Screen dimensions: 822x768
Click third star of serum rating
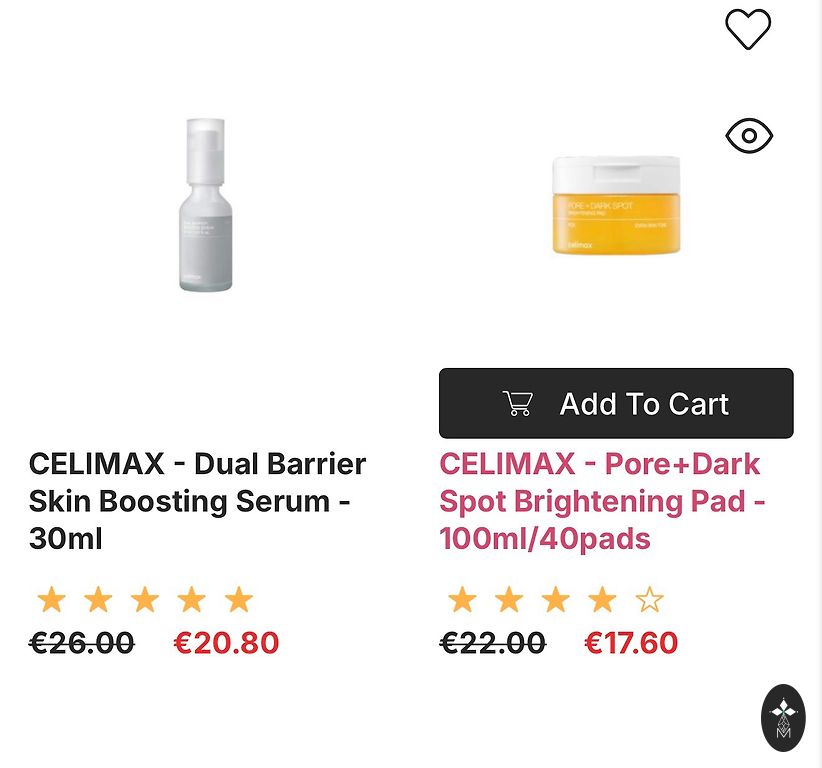tap(145, 600)
